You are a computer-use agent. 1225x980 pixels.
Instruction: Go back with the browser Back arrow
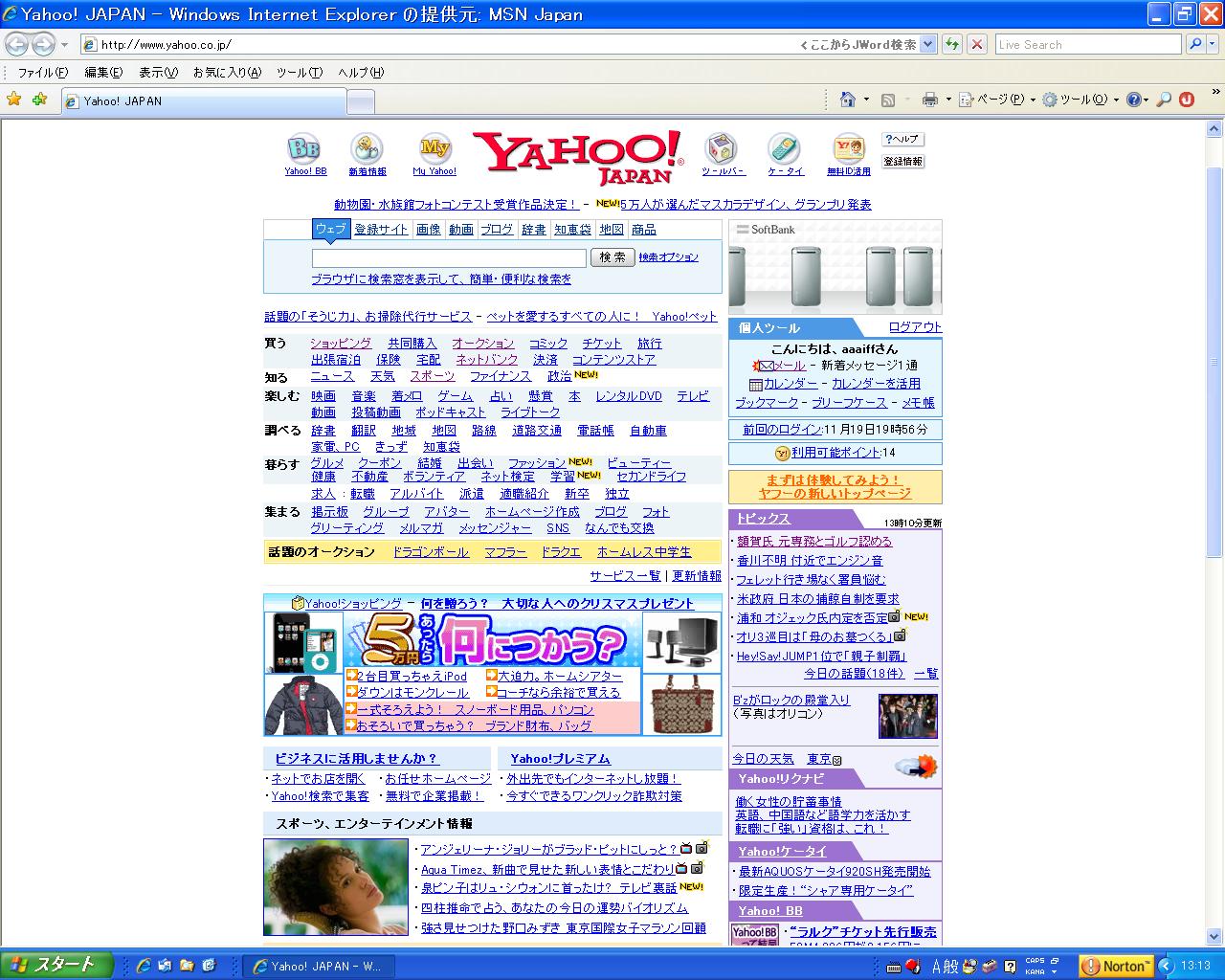pyautogui.click(x=16, y=44)
